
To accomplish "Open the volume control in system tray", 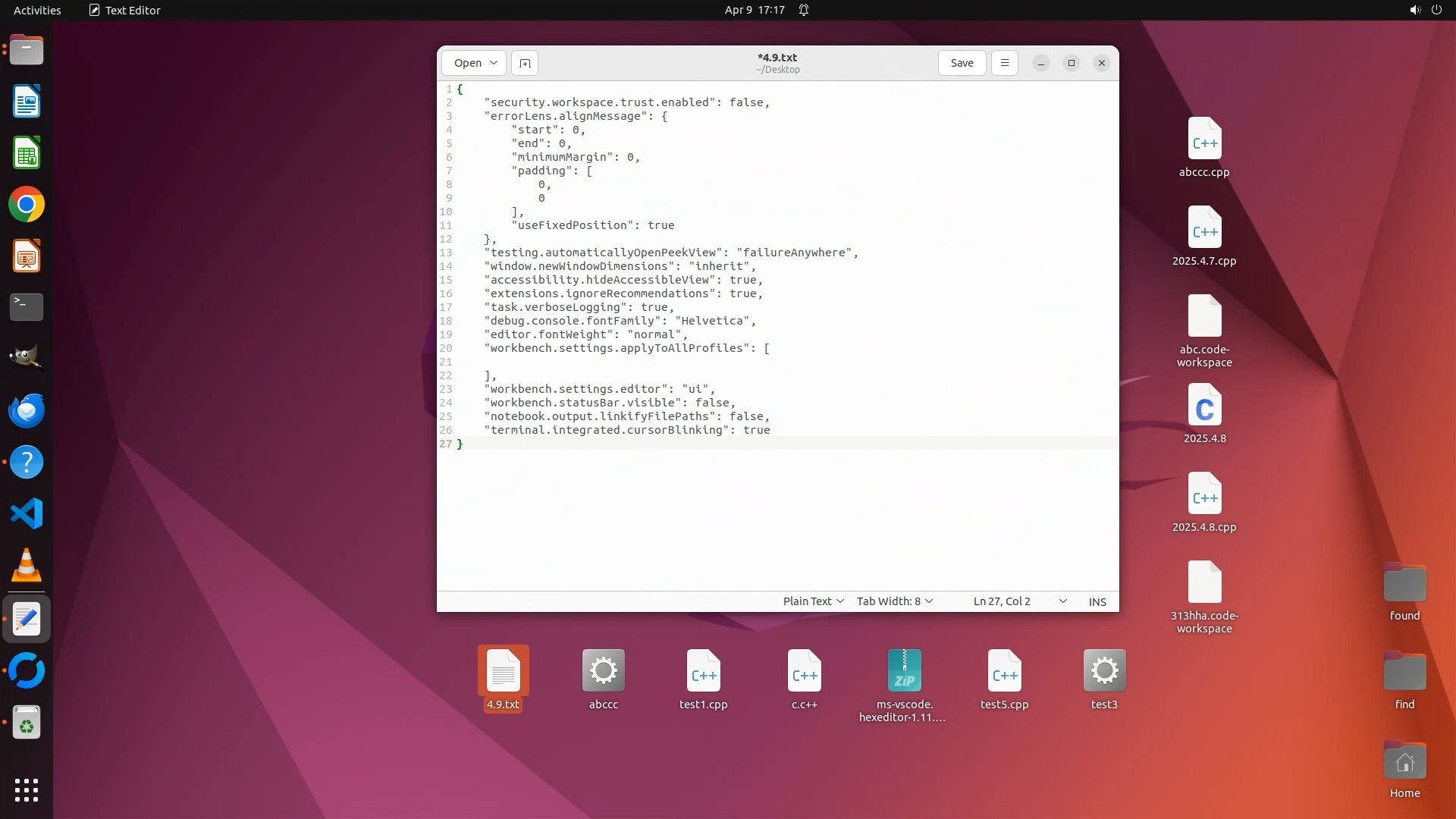I will 1414,10.
